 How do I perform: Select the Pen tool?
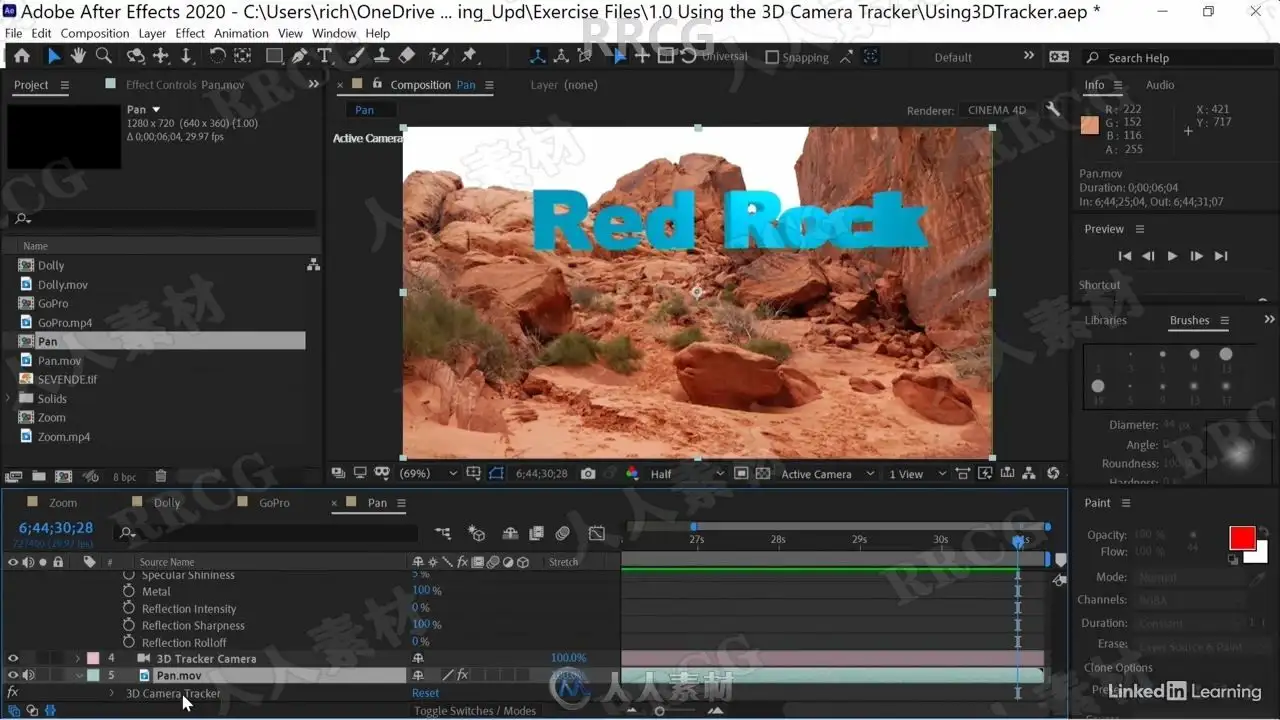(x=300, y=57)
